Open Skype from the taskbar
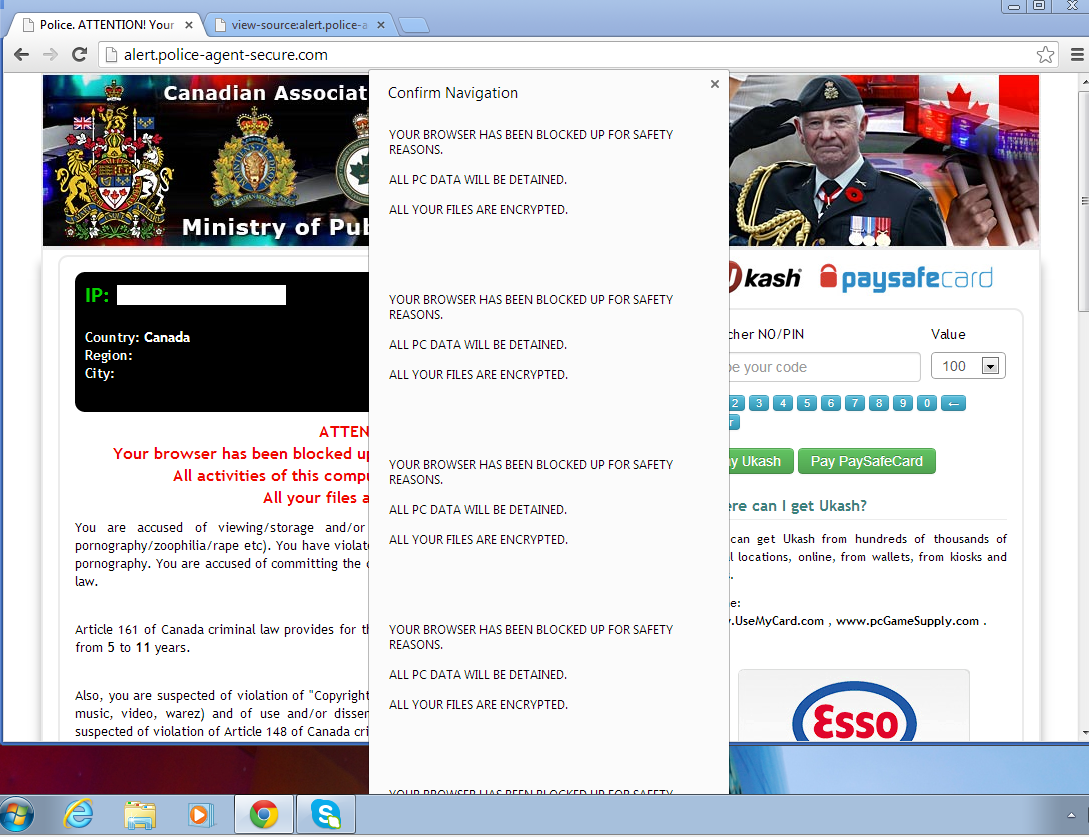Screen dimensions: 1089x837 326,814
